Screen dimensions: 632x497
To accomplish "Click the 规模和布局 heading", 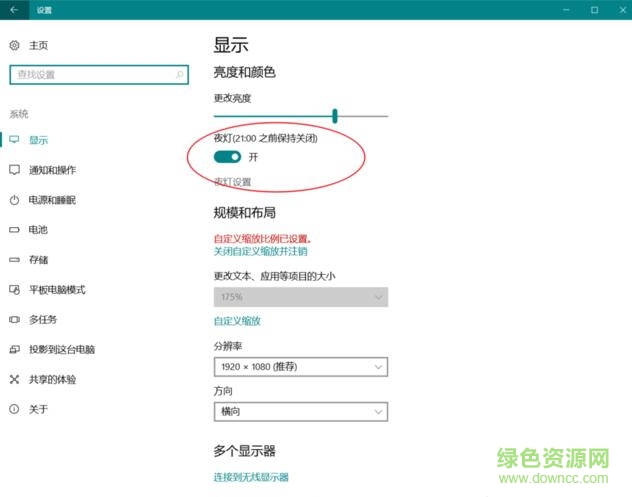I will [x=245, y=212].
